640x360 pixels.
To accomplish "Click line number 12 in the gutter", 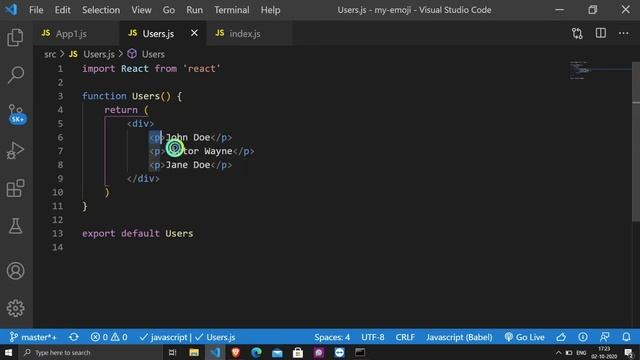I will point(58,220).
